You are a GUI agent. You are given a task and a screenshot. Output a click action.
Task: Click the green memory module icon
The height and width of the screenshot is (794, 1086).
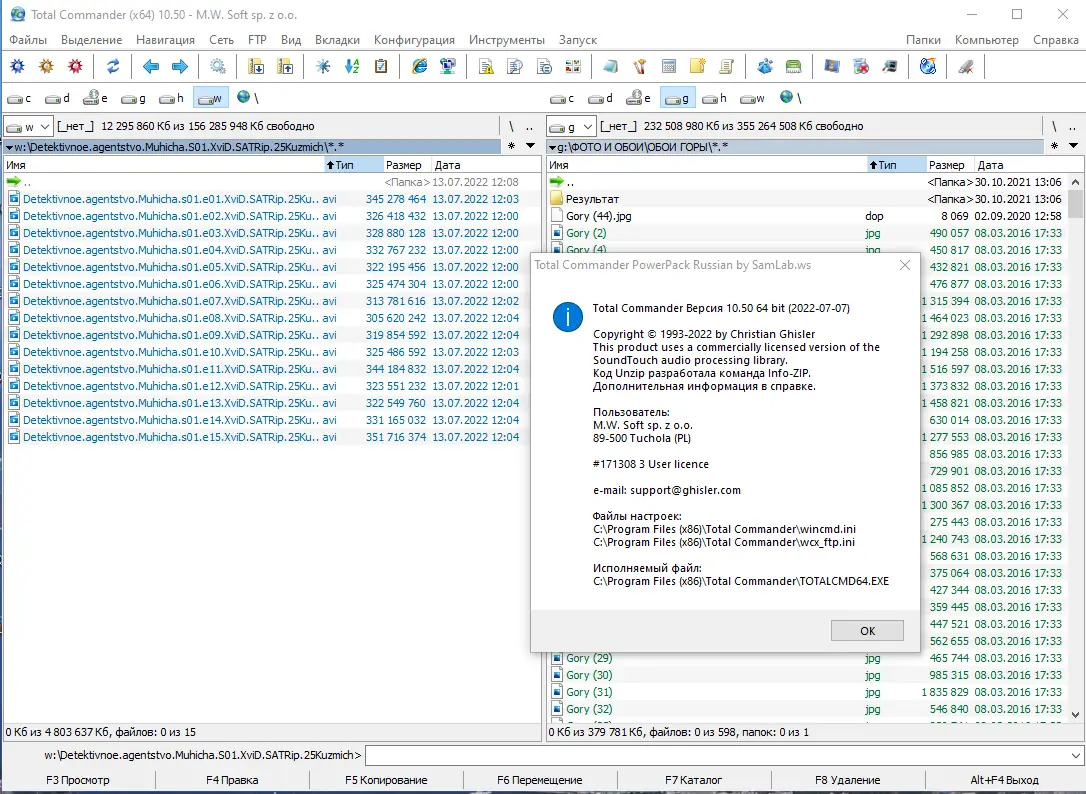click(x=794, y=67)
